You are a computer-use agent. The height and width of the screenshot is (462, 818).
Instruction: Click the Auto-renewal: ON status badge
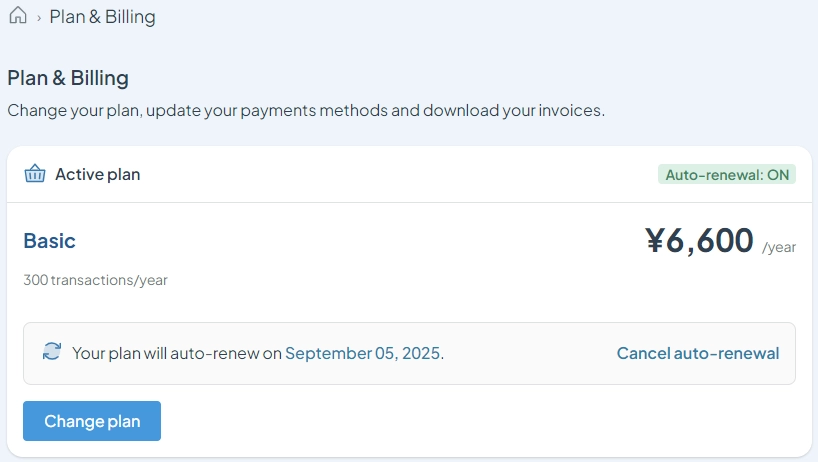(x=727, y=175)
